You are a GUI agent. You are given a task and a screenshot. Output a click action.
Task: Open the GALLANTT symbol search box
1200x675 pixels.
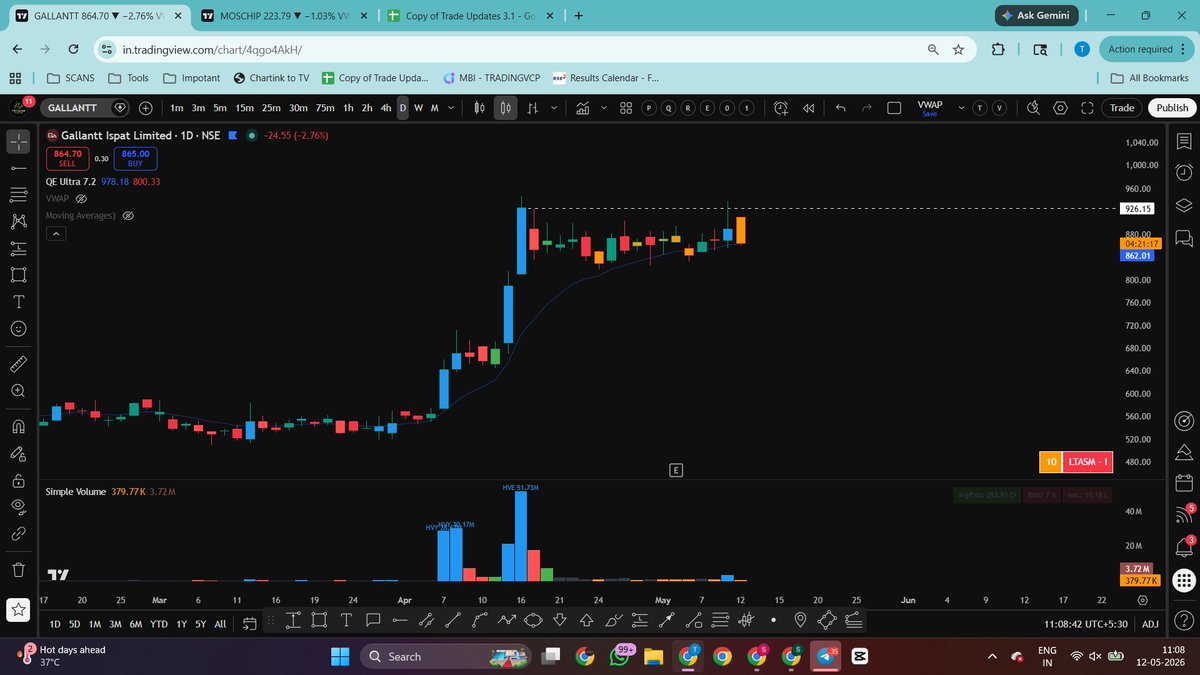coord(85,108)
